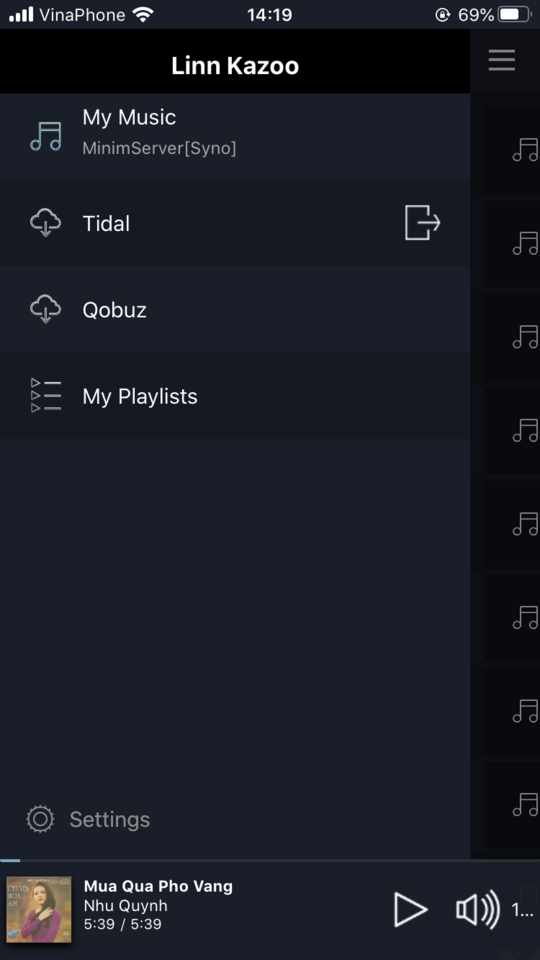Click the track progress bar above player
The width and height of the screenshot is (540, 960).
(270, 860)
